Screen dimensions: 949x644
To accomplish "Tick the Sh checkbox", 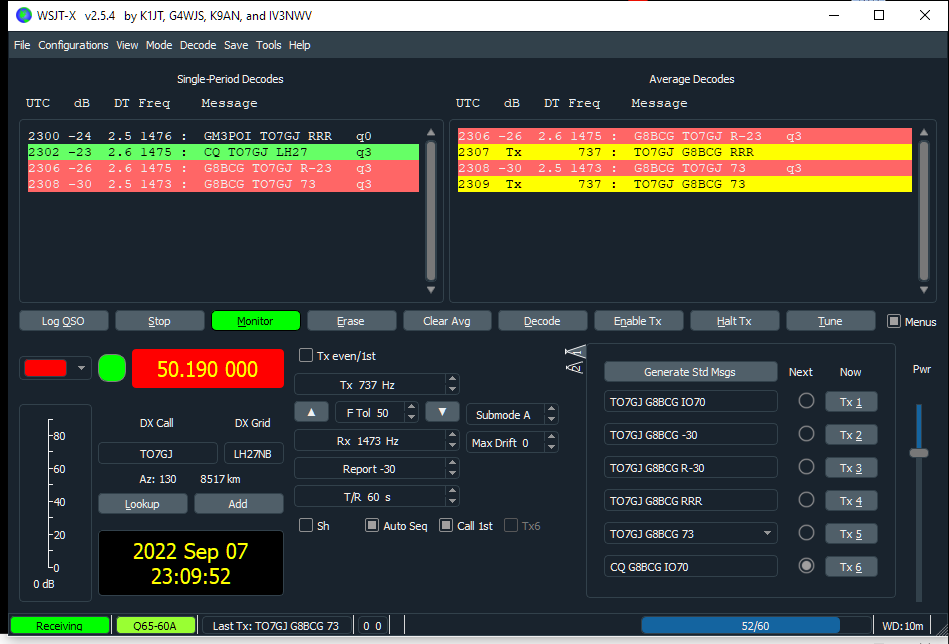I will [306, 525].
